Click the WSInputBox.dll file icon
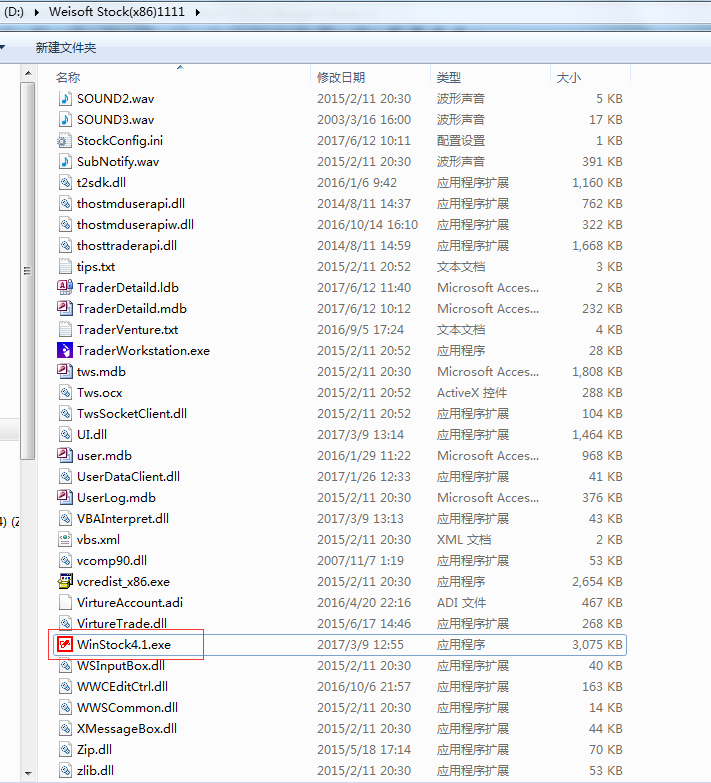The image size is (711, 783). tap(65, 665)
